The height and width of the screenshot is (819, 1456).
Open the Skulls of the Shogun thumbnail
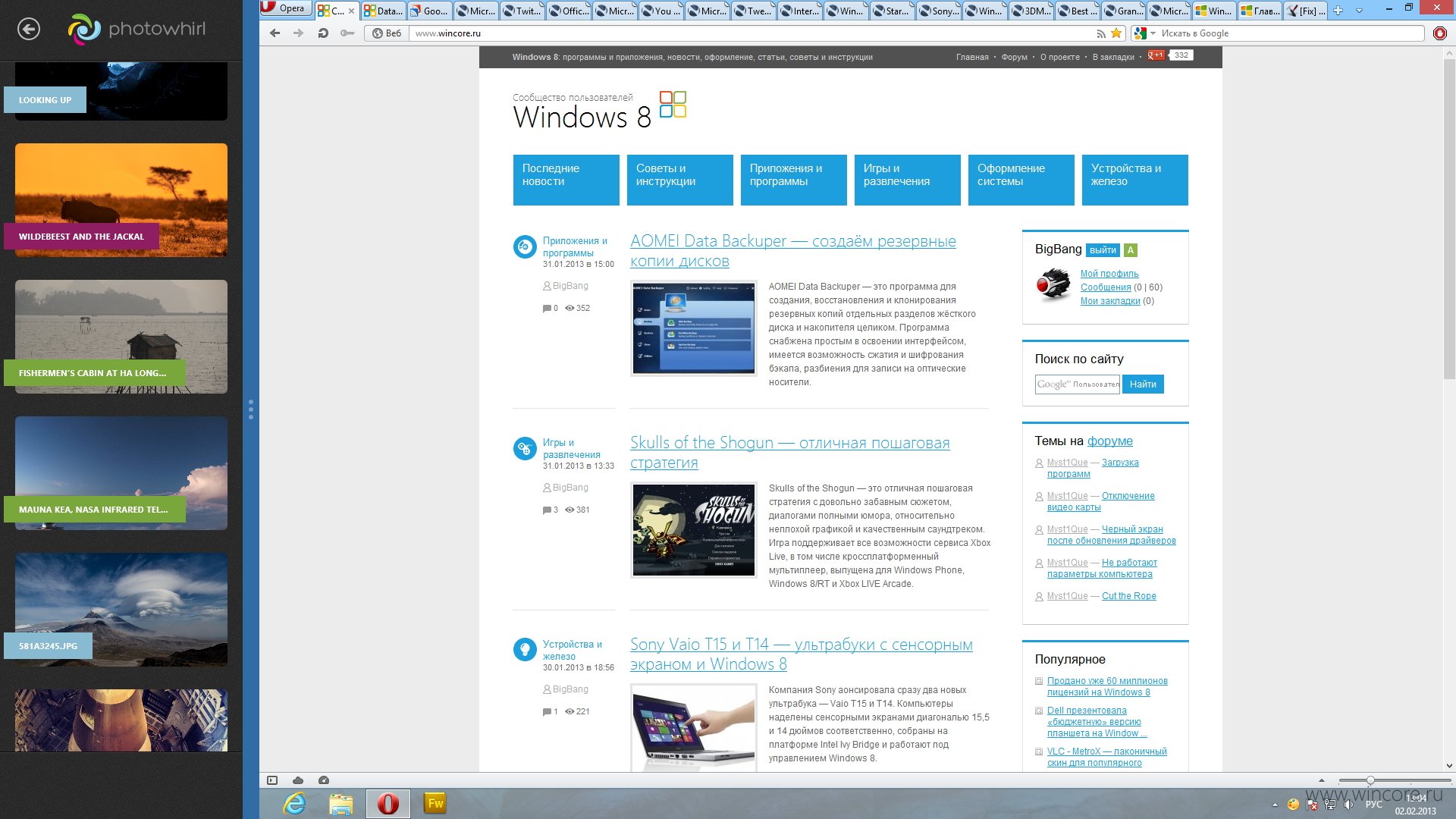coord(694,530)
